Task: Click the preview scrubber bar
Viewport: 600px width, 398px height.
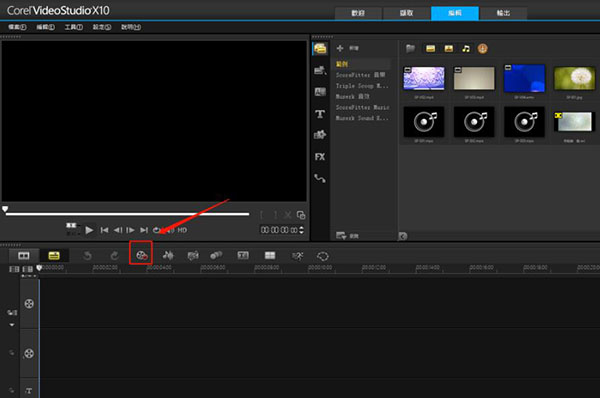Action: [x=127, y=214]
